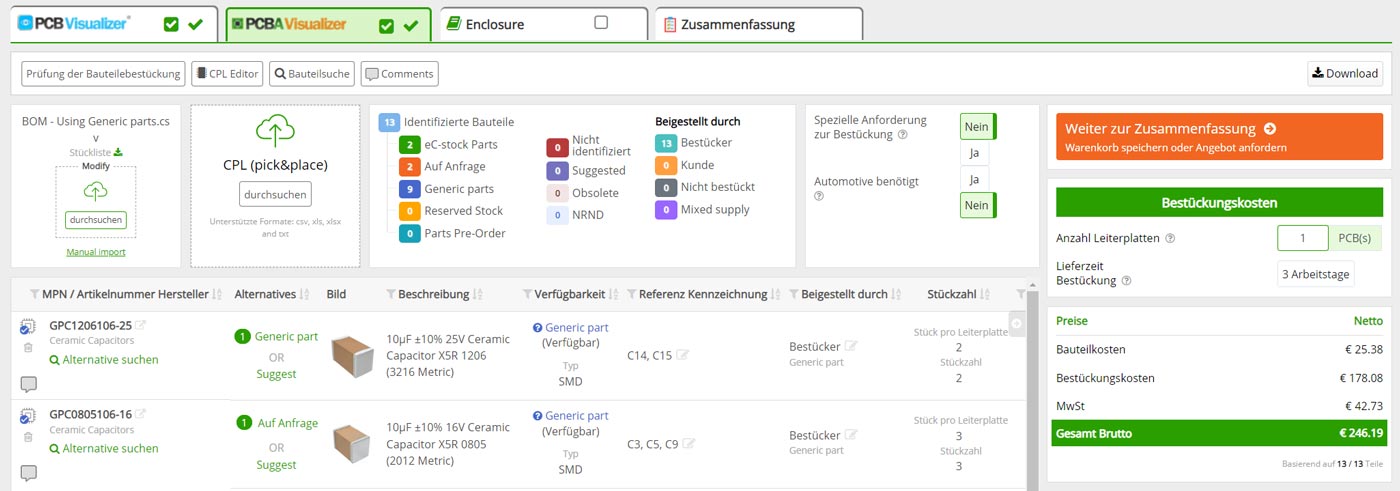Click filter icon on Beschreibung column
Image resolution: width=1400 pixels, height=491 pixels.
point(391,295)
